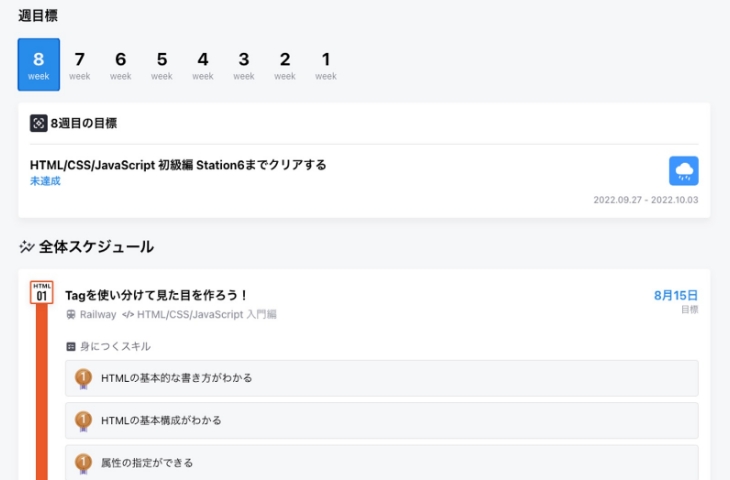Click HTML/CSS/JavaScript 入門編 course label
The width and height of the screenshot is (730, 480).
click(207, 315)
